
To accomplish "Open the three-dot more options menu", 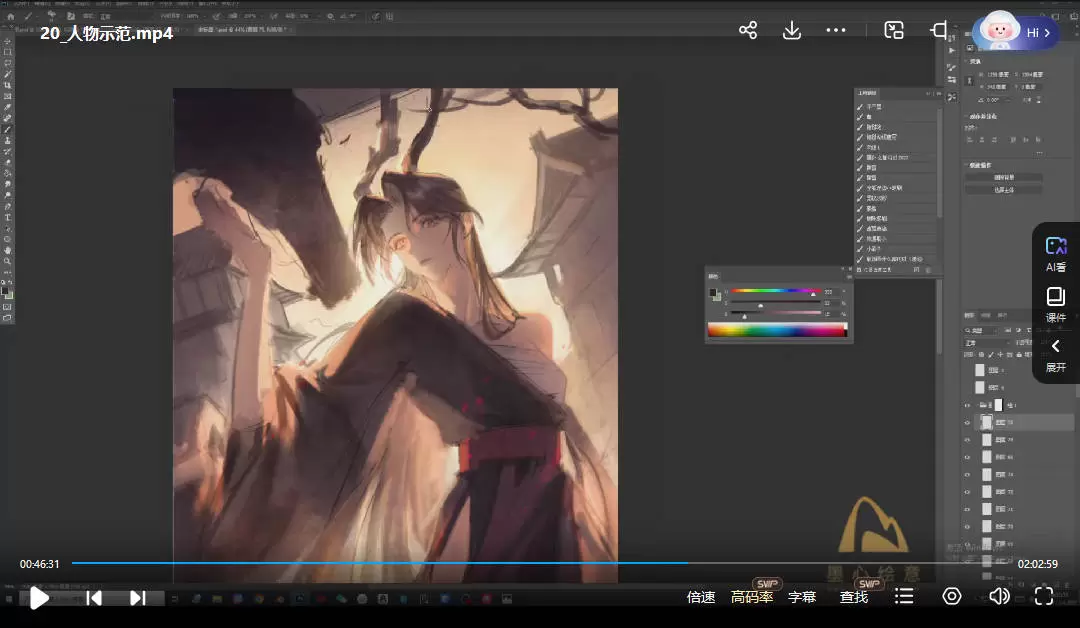I will [x=835, y=30].
